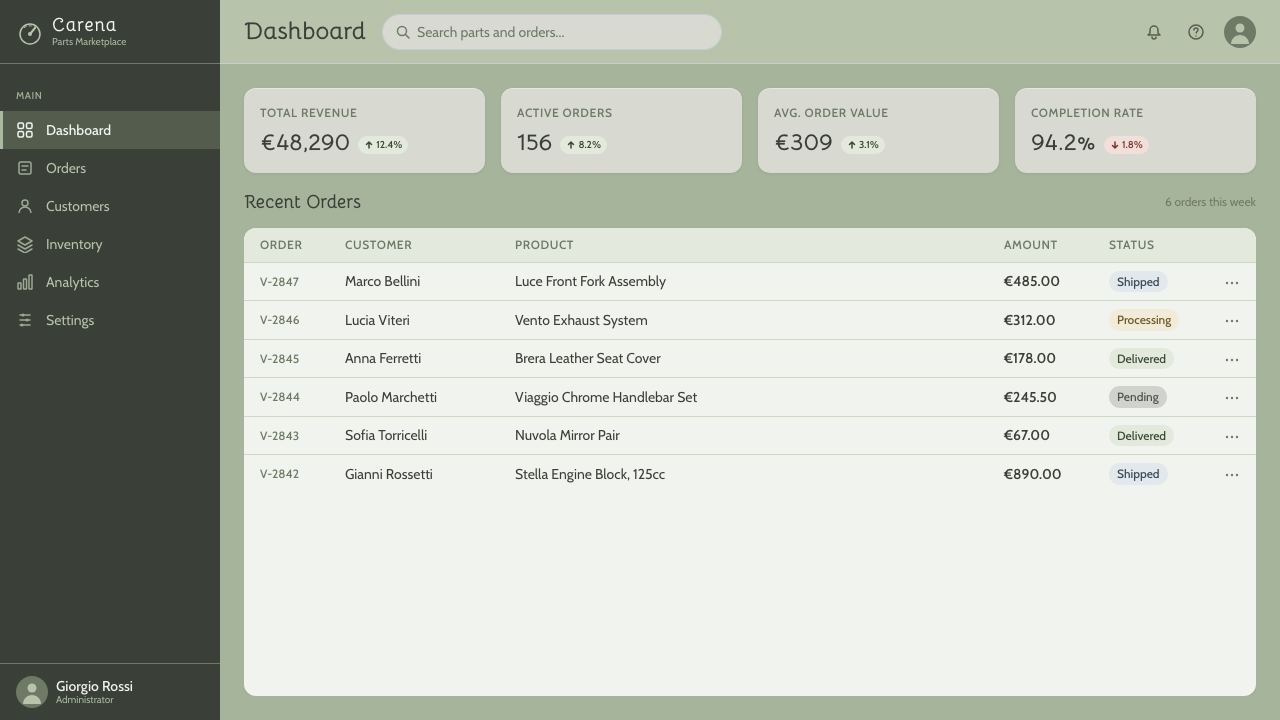This screenshot has width=1280, height=720.
Task: Click the Amount column header
Action: 1030,245
